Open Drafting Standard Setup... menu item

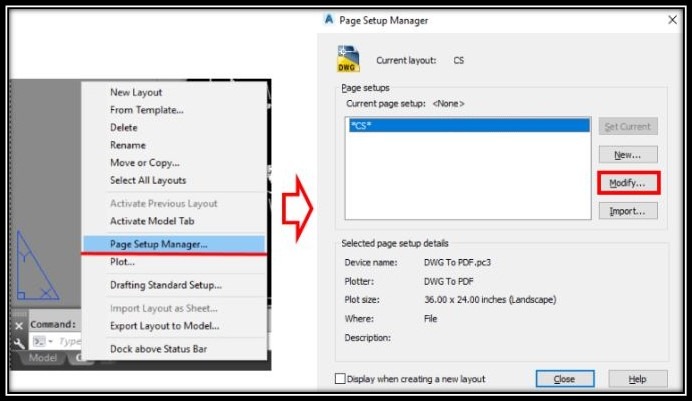(166, 285)
